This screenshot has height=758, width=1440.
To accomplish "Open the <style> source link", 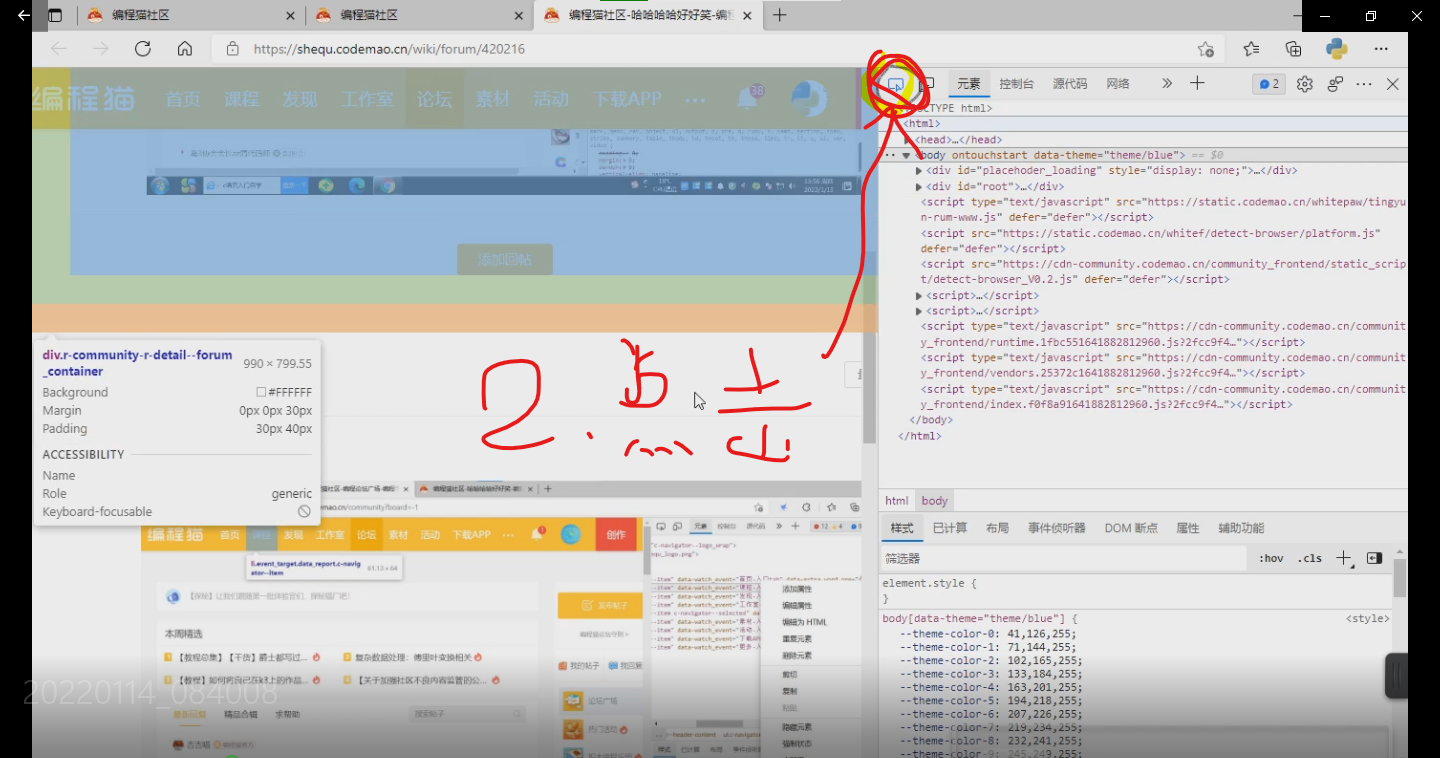I will point(1367,619).
